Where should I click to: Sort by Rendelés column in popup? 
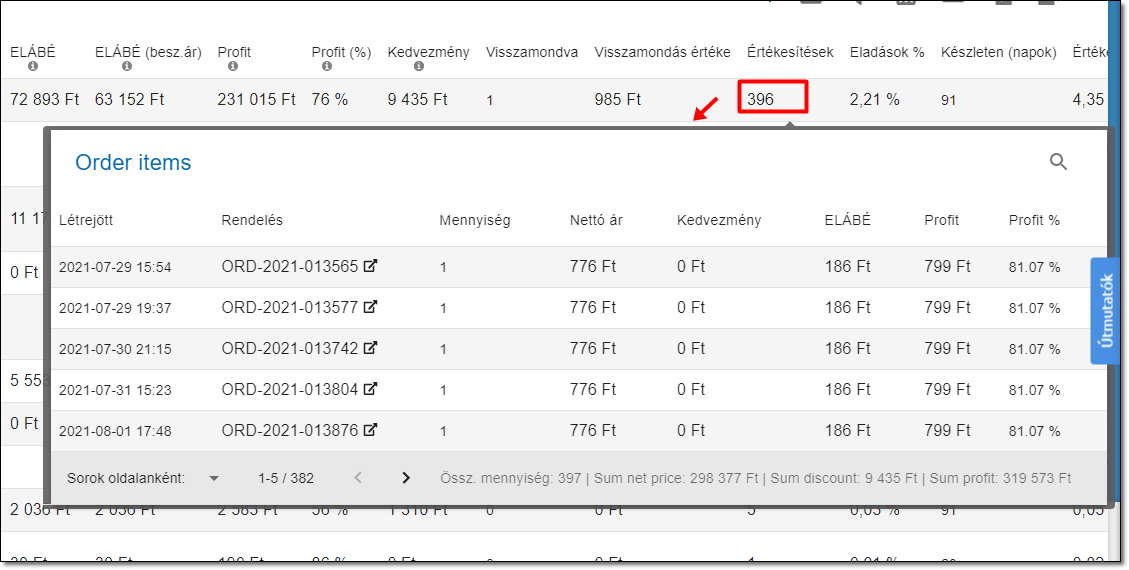pos(252,220)
